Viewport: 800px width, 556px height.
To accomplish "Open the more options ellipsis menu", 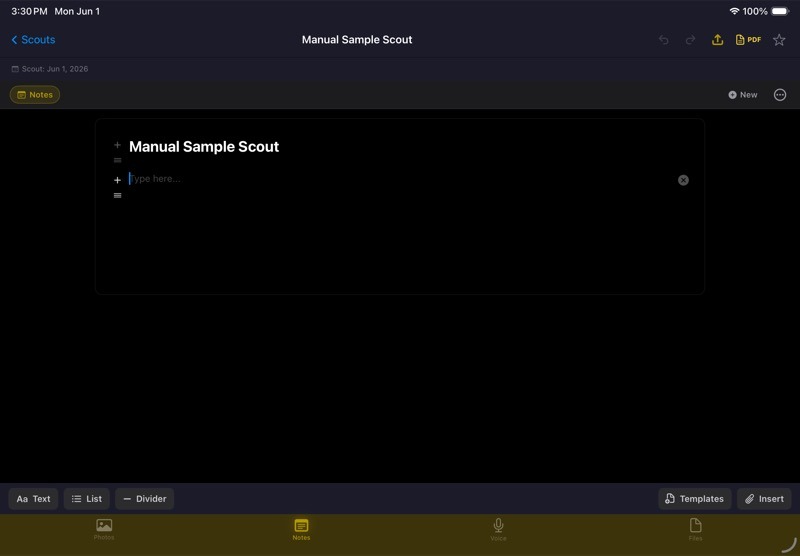I will click(780, 95).
